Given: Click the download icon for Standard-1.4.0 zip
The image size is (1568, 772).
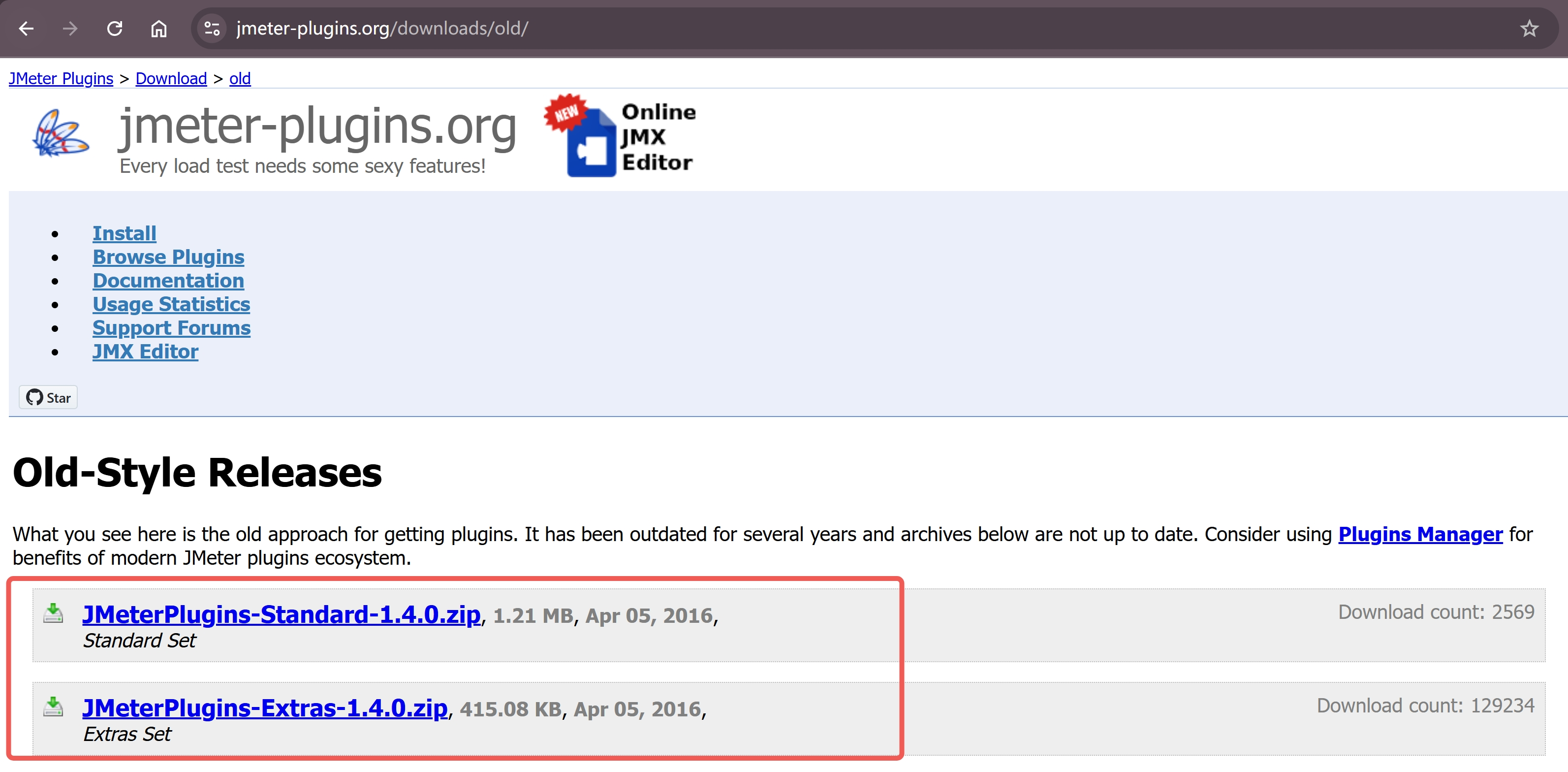Looking at the screenshot, I should pos(54,613).
